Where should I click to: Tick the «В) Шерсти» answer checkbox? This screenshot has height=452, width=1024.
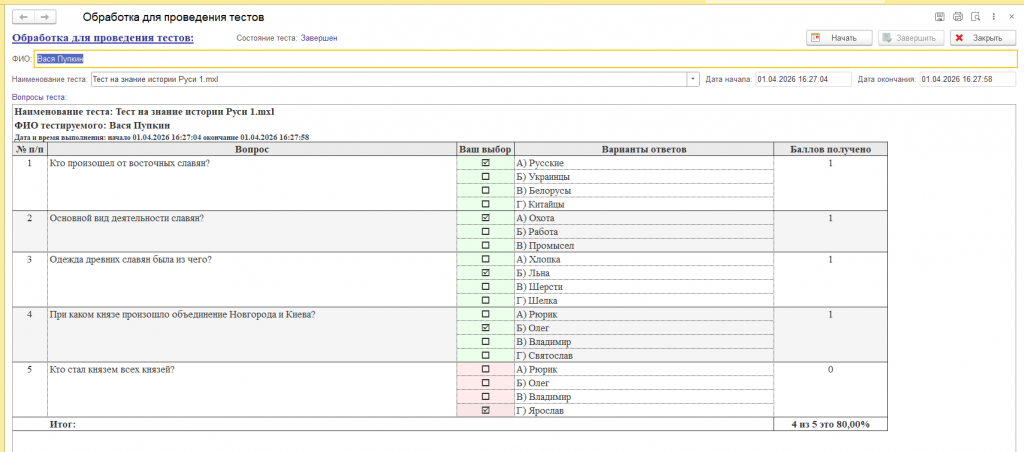485,287
